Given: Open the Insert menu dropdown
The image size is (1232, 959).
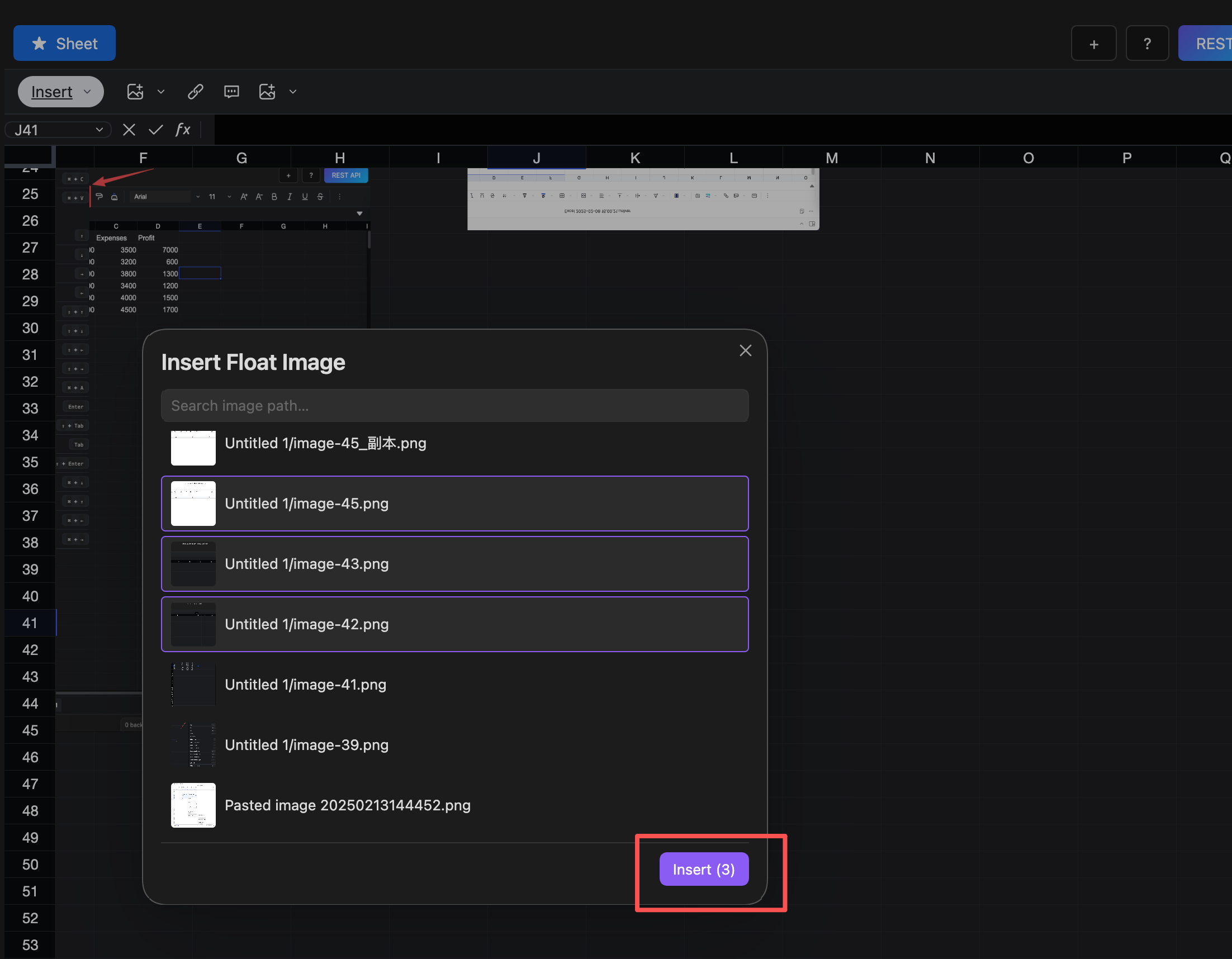Looking at the screenshot, I should [61, 92].
